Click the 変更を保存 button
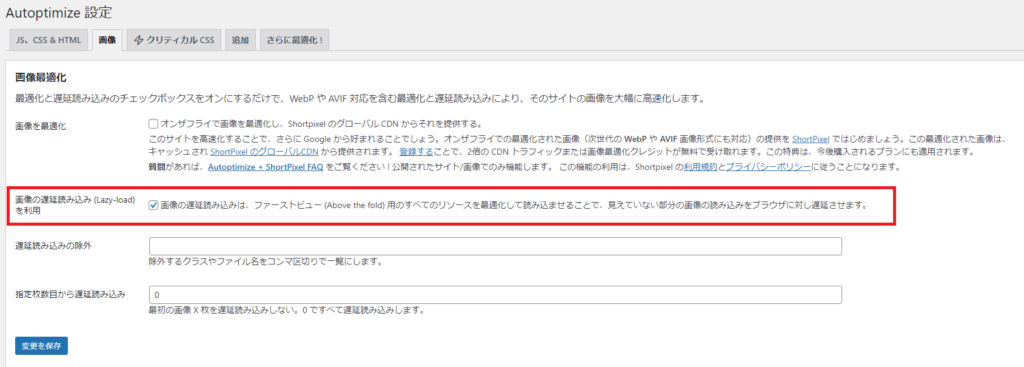 pyautogui.click(x=41, y=346)
